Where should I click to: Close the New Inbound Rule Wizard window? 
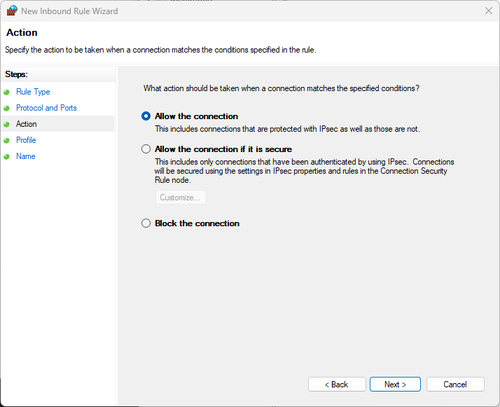(x=488, y=11)
